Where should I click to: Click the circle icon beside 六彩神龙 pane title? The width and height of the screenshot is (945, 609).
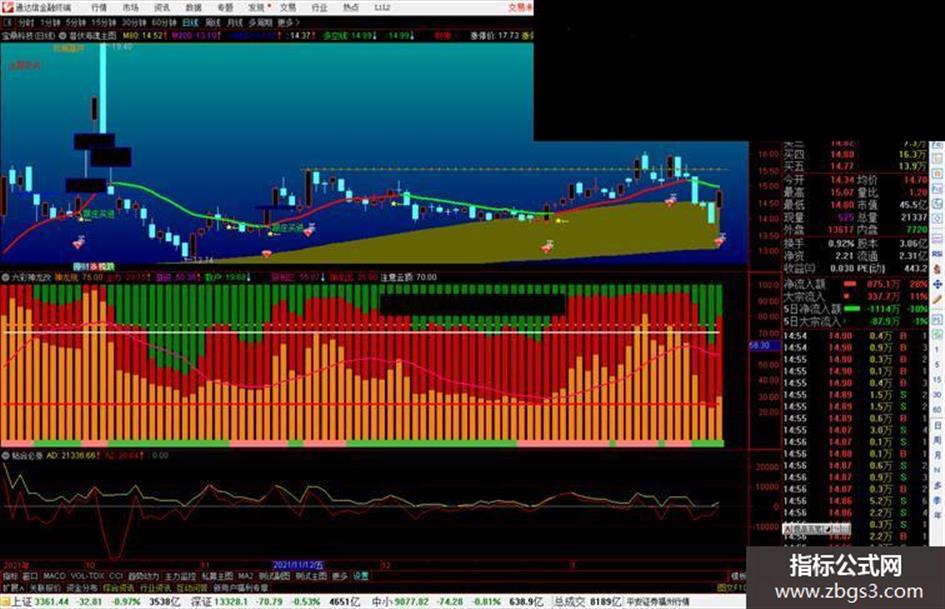point(5,277)
